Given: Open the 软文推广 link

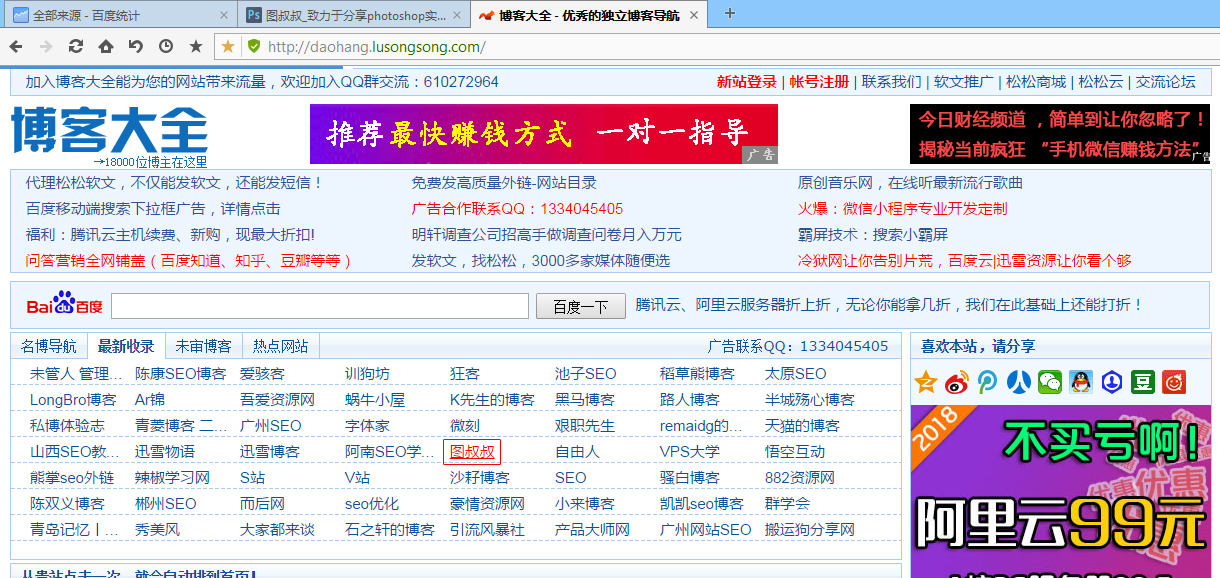Looking at the screenshot, I should click(964, 82).
